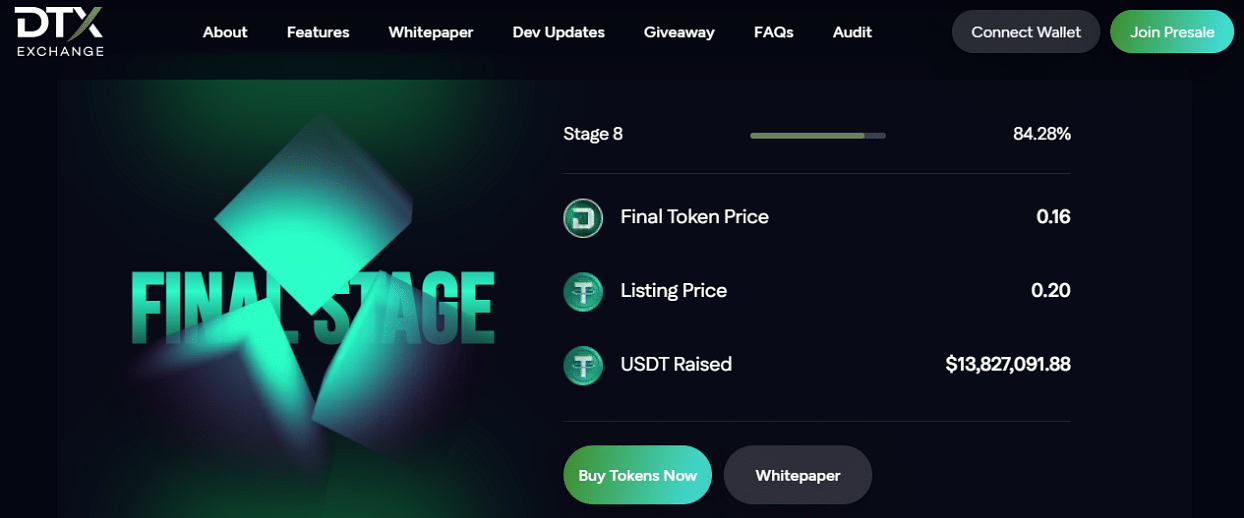
Task: Click the DTX token icon beside Final Token Price
Action: (x=583, y=217)
